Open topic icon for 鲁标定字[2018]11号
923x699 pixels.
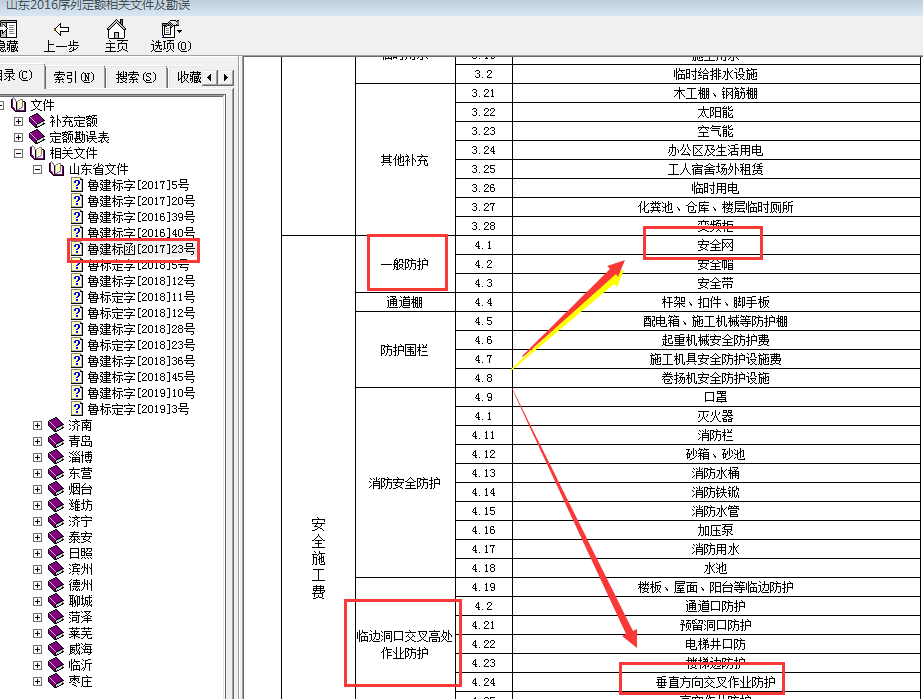coord(77,297)
